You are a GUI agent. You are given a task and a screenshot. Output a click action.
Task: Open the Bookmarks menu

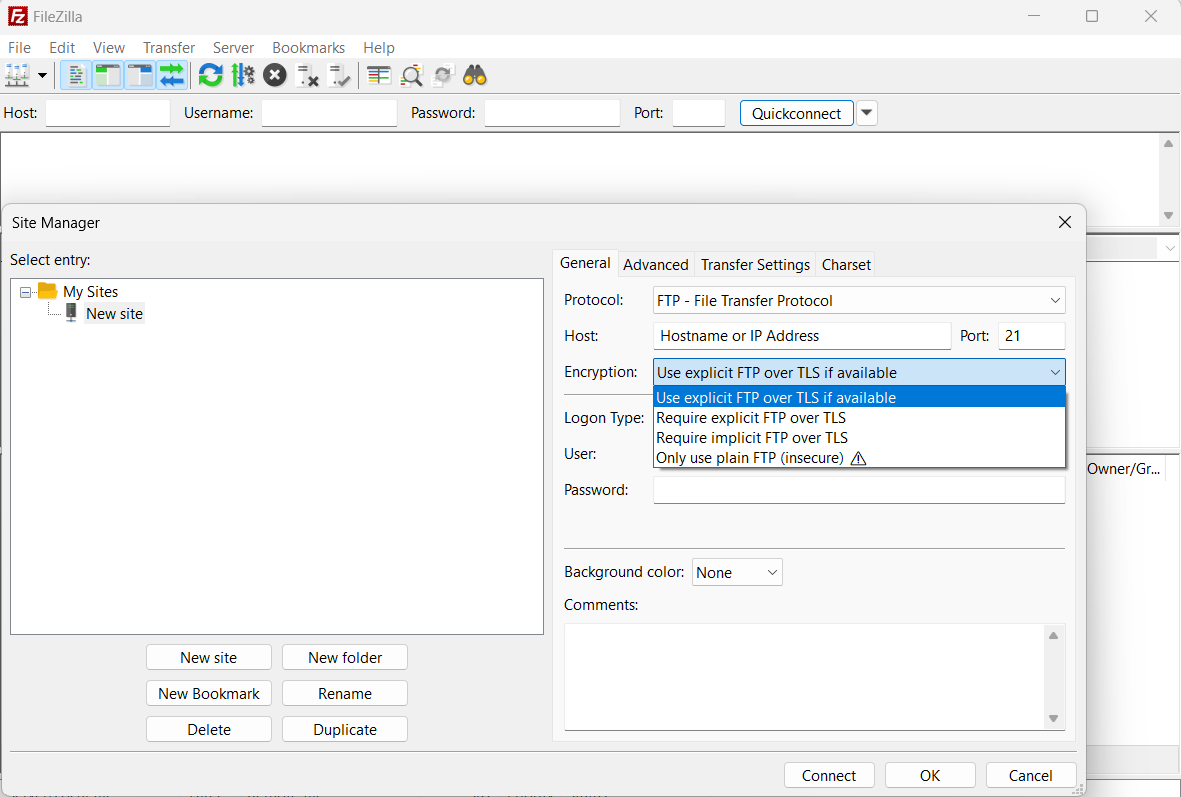308,47
